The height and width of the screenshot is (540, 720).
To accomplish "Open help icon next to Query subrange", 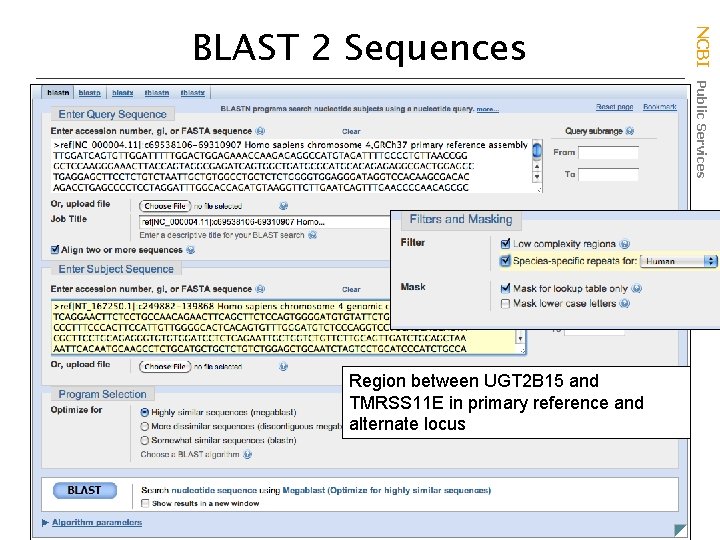I will click(630, 131).
